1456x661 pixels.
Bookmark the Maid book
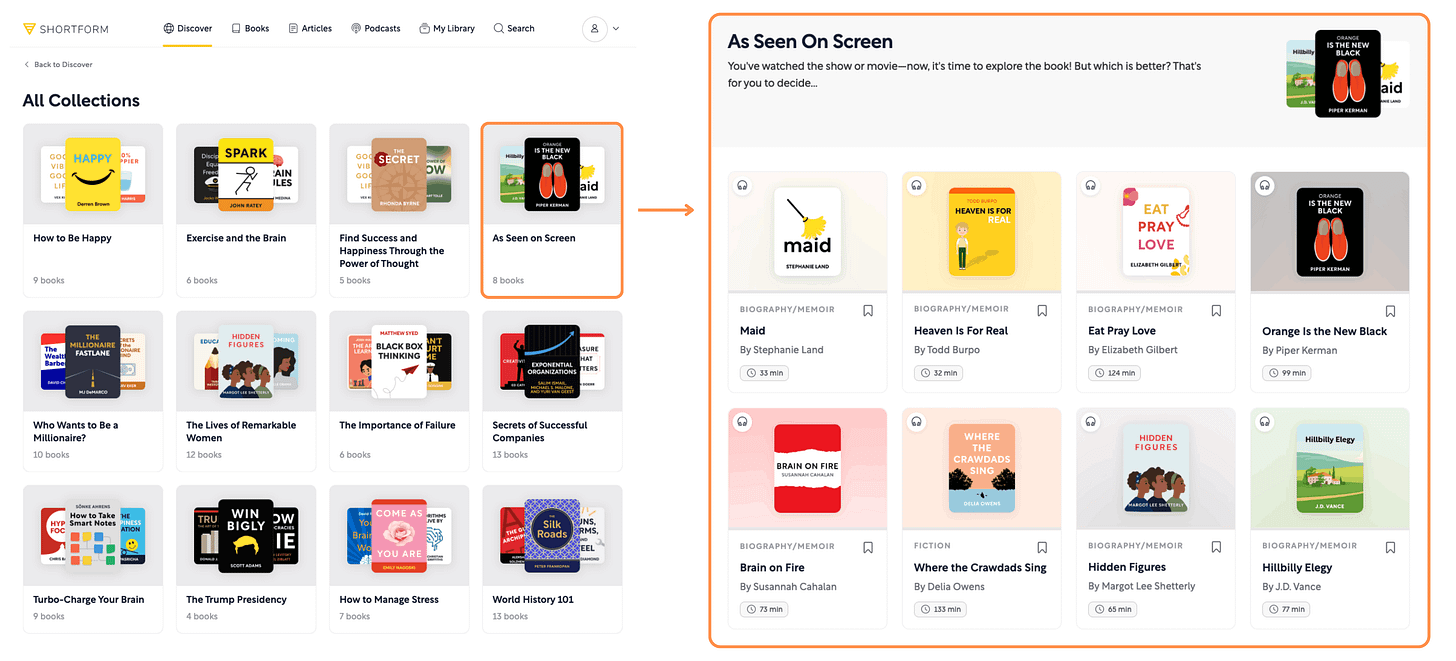click(x=868, y=311)
